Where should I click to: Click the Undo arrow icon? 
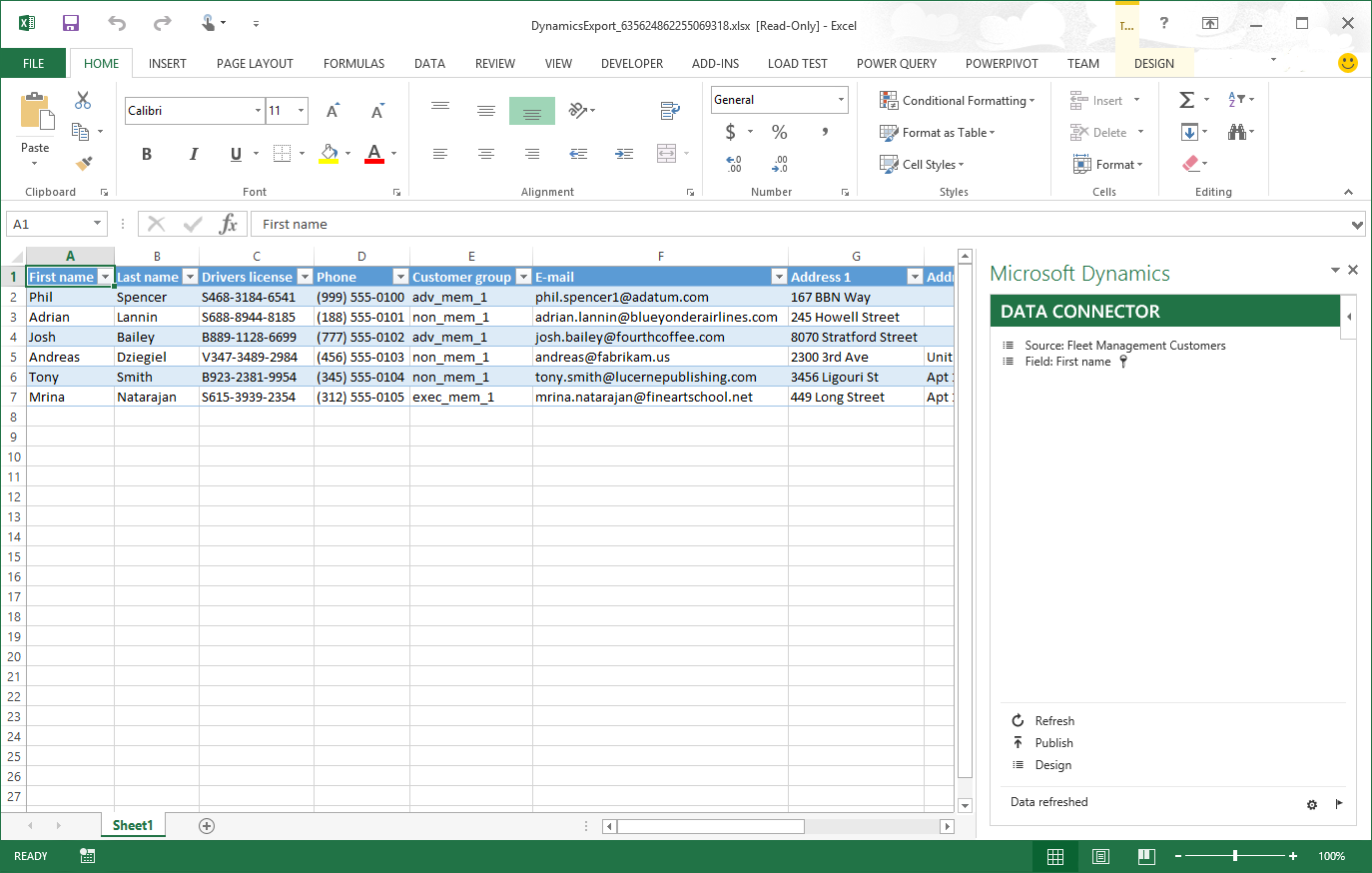click(x=117, y=23)
